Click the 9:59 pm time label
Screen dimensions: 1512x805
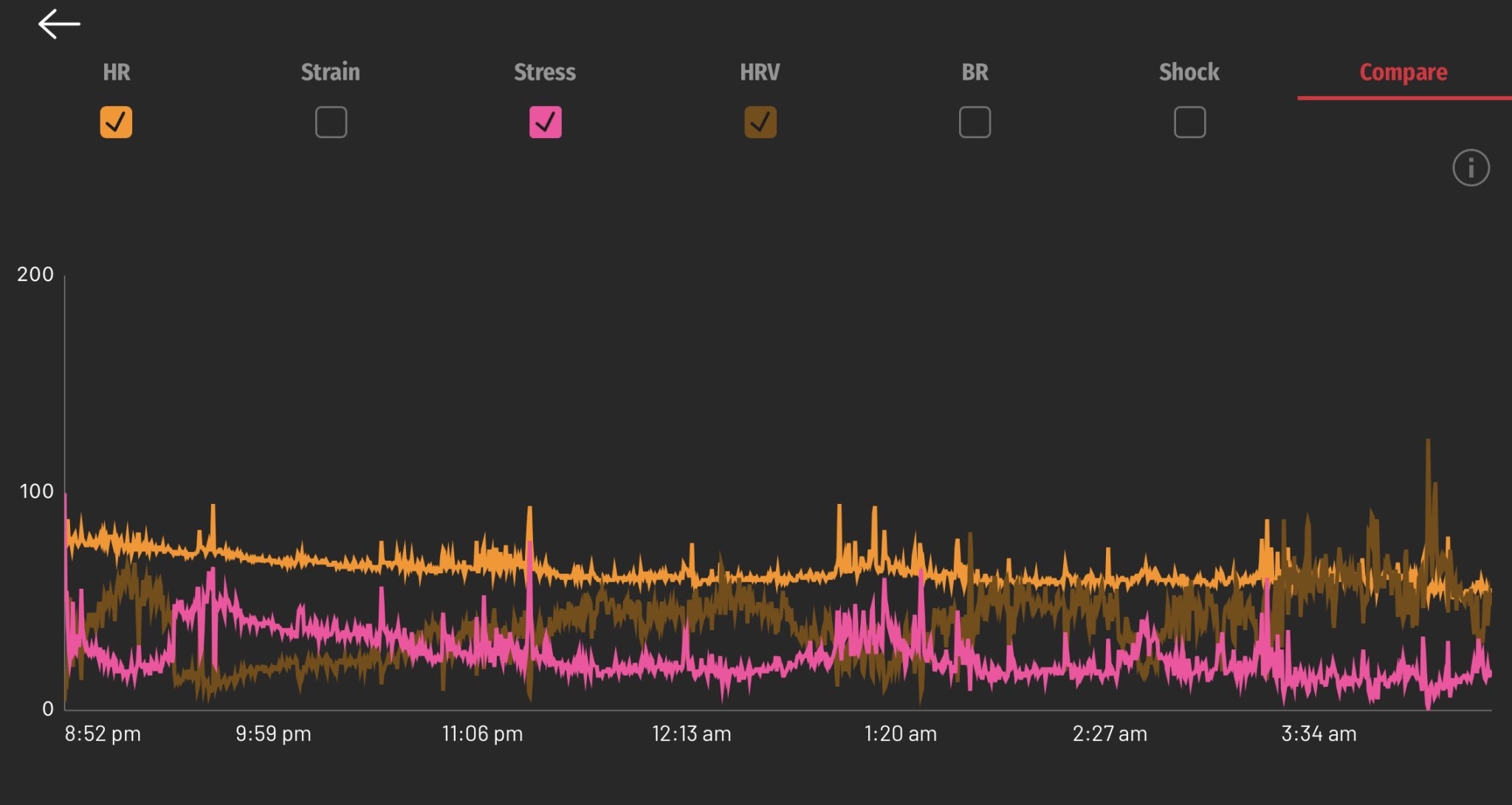(x=273, y=734)
